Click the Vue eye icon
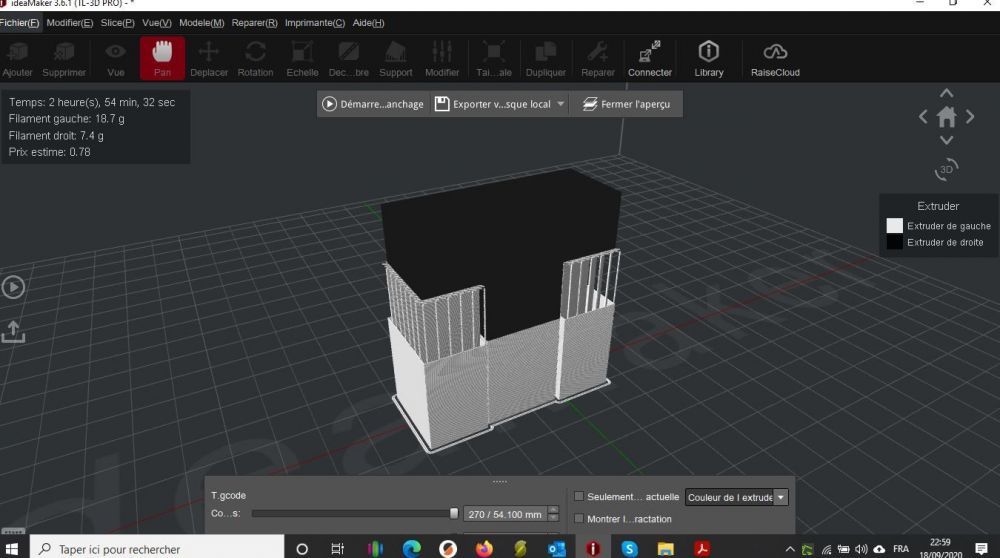The image size is (1000, 558). pos(116,58)
